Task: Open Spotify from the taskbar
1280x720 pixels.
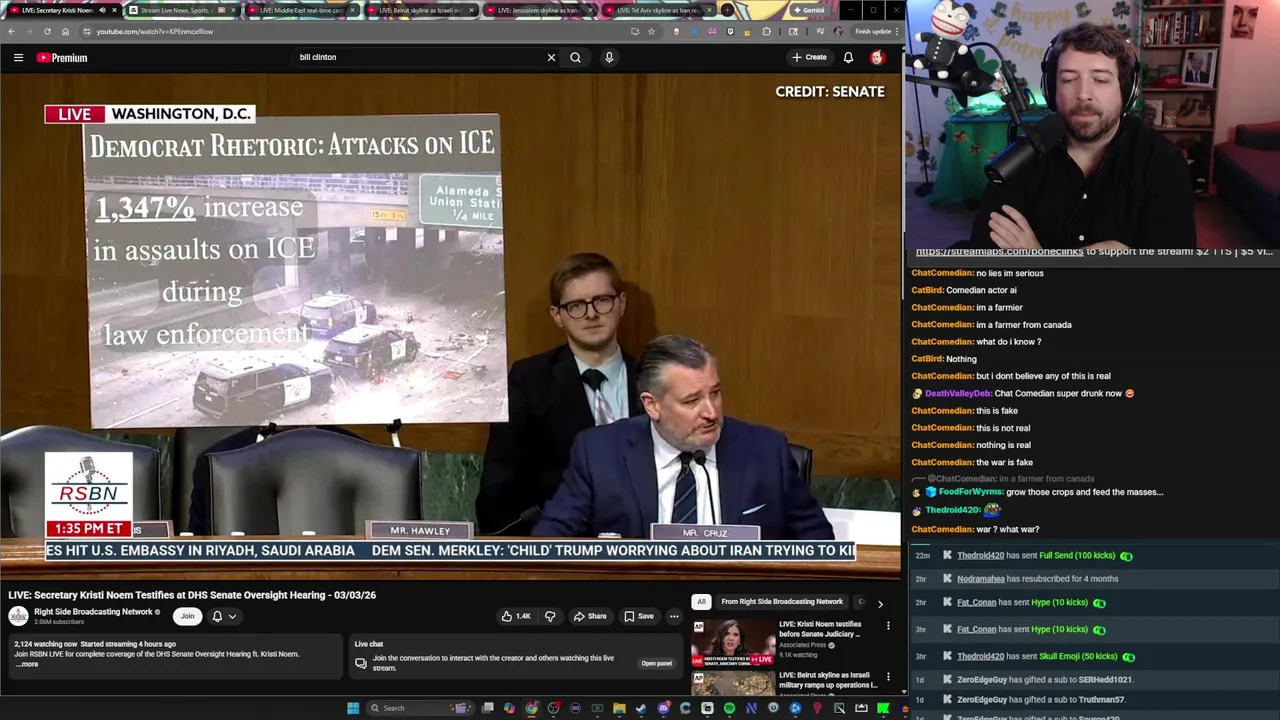Action: (729, 708)
